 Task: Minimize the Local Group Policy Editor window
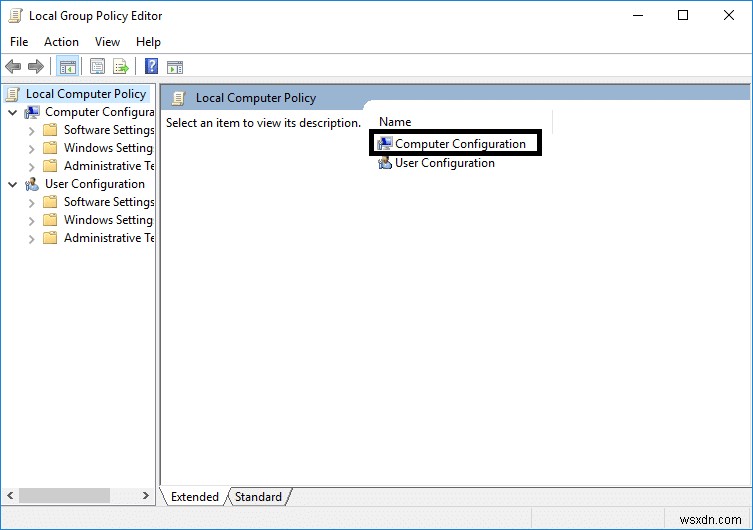tap(638, 15)
